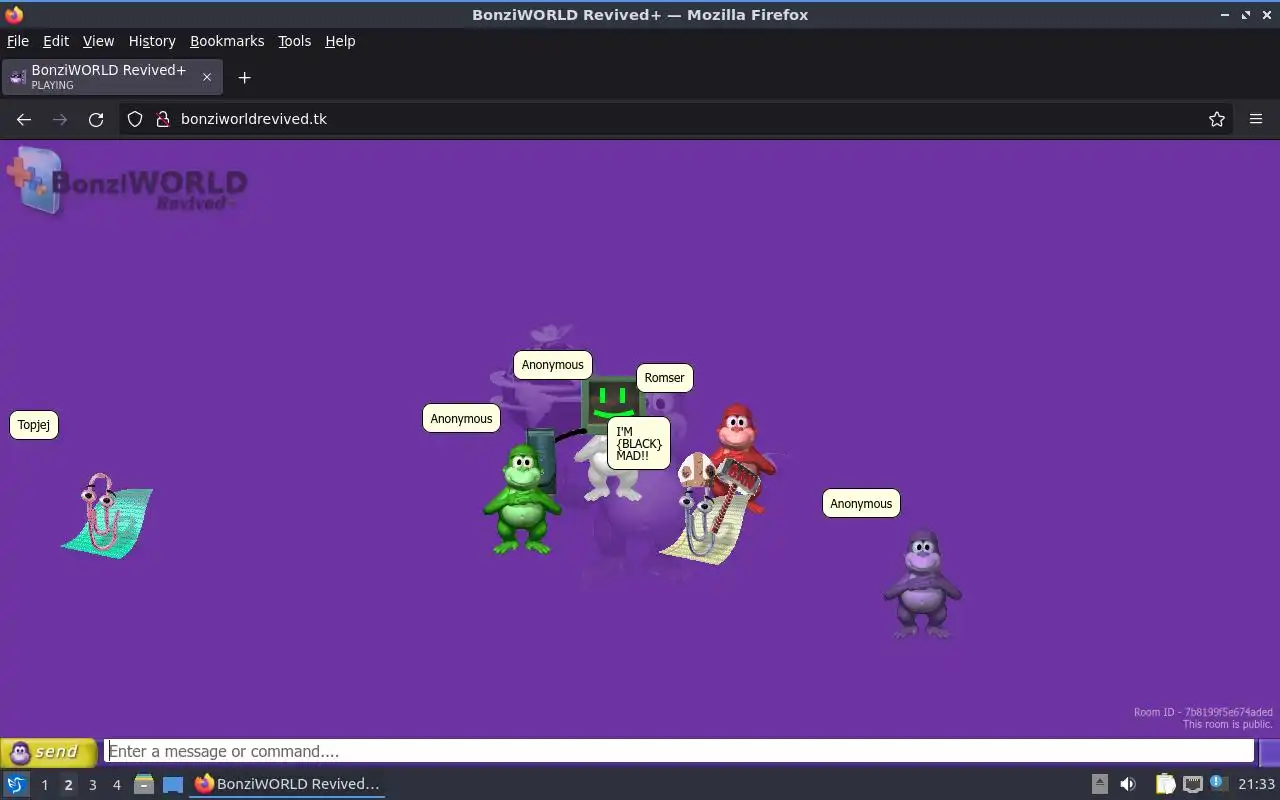The image size is (1280, 800).
Task: Select the BonziWORLD Revived+ browser tab
Action: click(112, 77)
